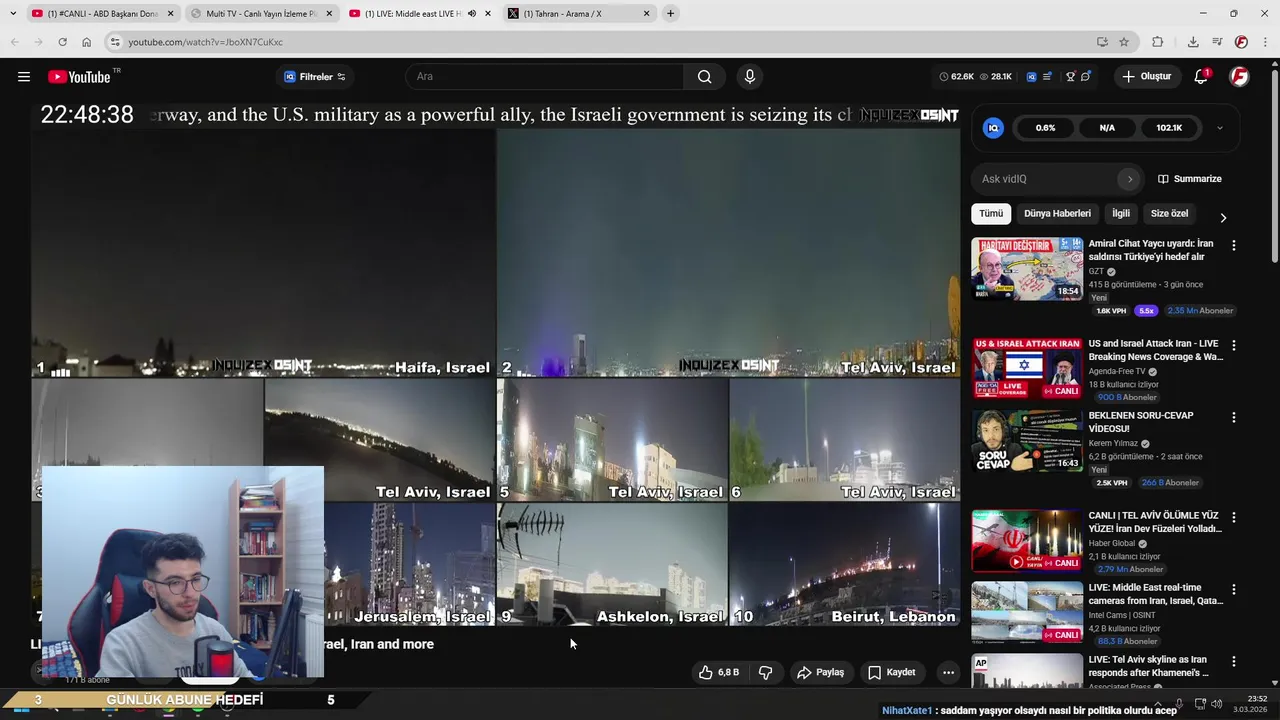
Task: Open Haber Global Tel Aviv live thumbnail
Action: tap(1027, 541)
